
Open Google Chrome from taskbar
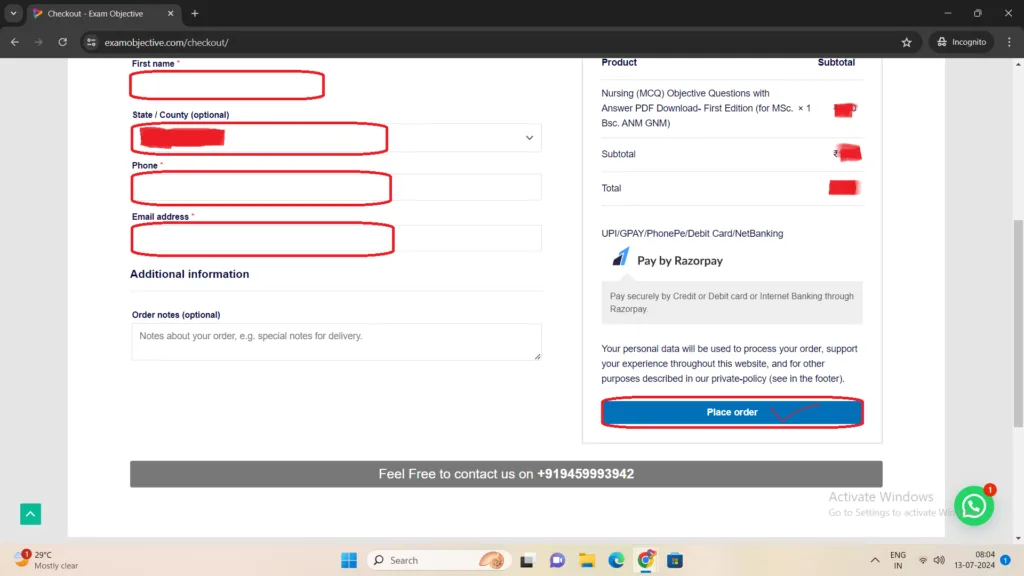click(x=646, y=560)
